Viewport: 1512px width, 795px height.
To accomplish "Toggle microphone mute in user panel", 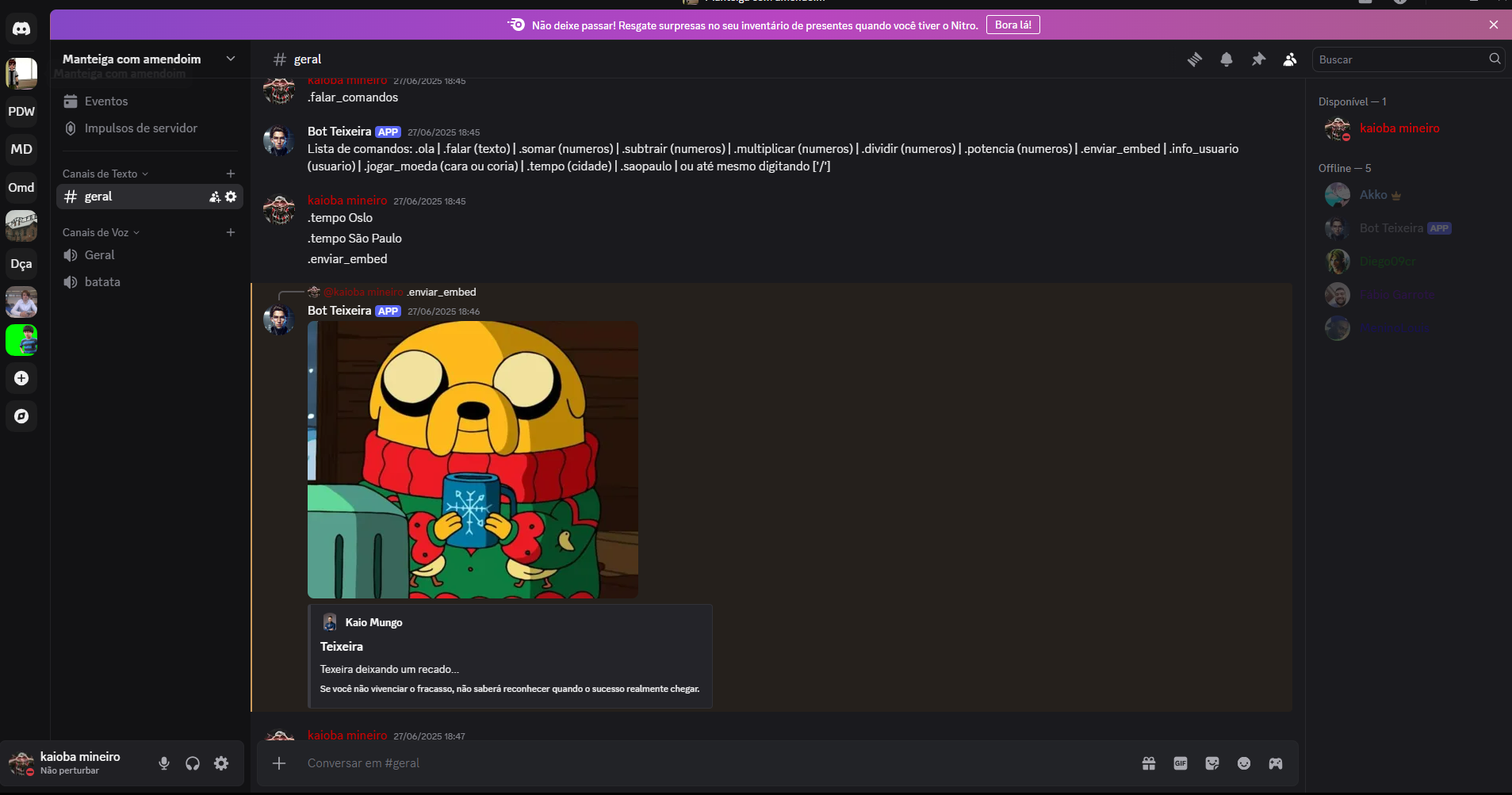I will [164, 763].
